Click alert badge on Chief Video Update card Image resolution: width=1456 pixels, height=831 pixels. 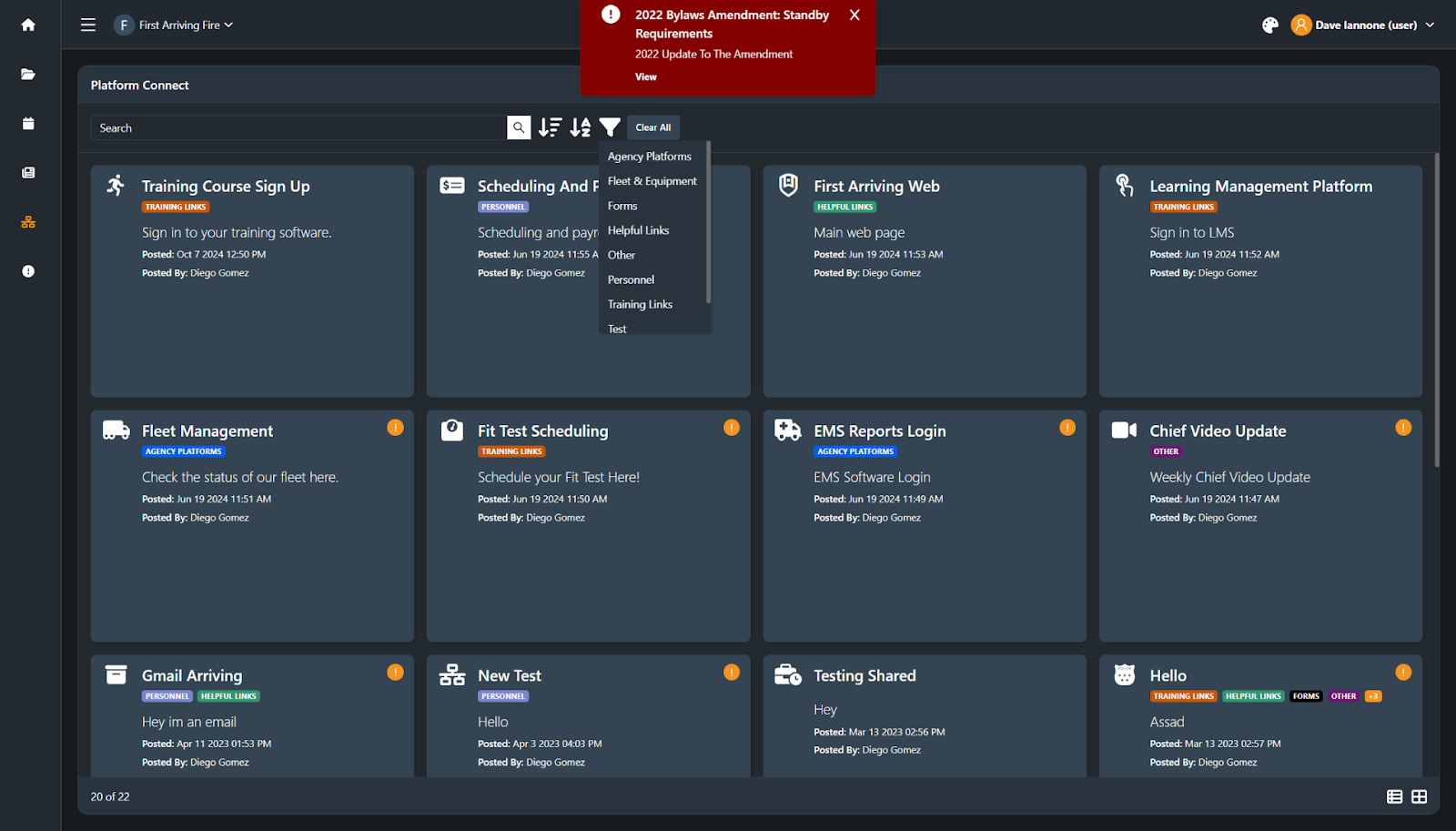[1403, 428]
